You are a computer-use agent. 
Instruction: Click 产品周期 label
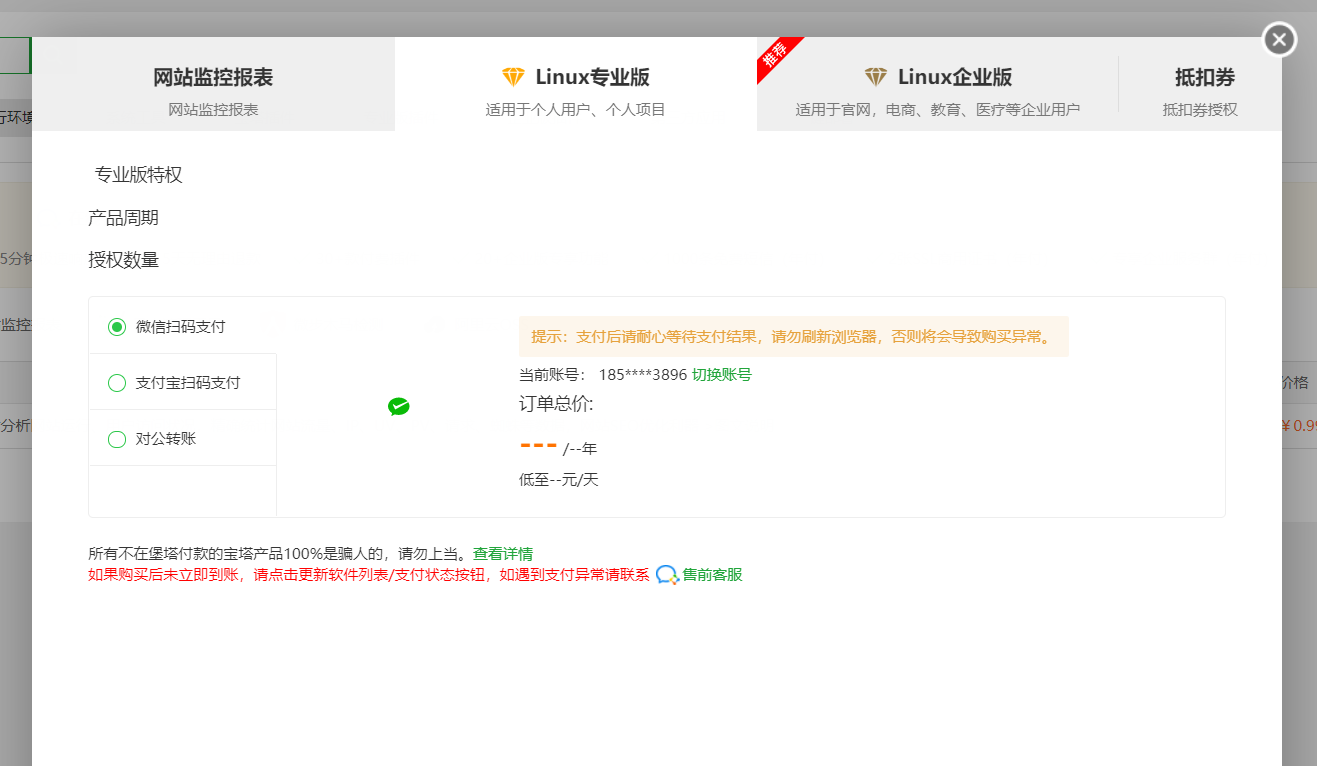pos(123,218)
